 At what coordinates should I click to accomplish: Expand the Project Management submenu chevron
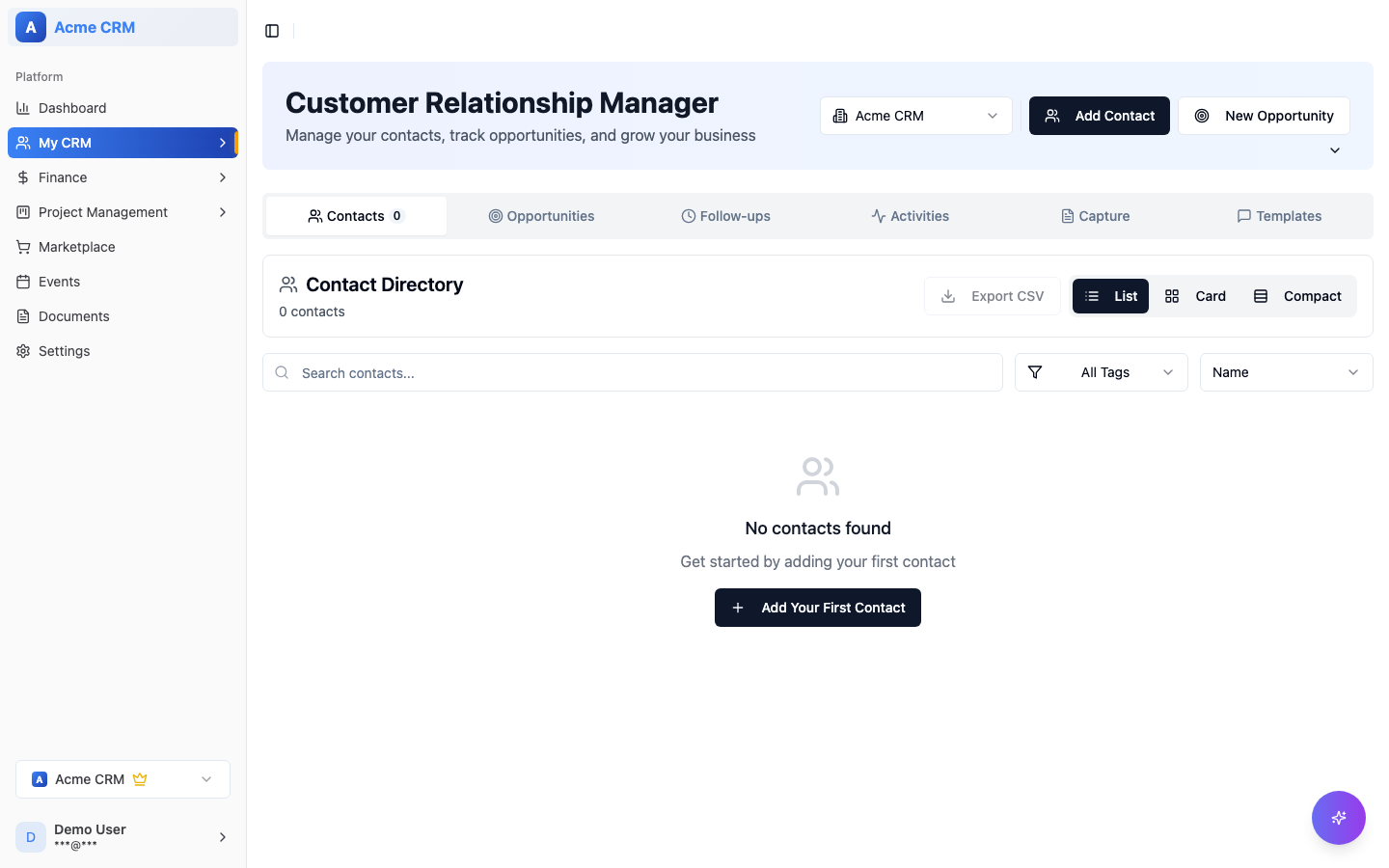click(x=223, y=212)
